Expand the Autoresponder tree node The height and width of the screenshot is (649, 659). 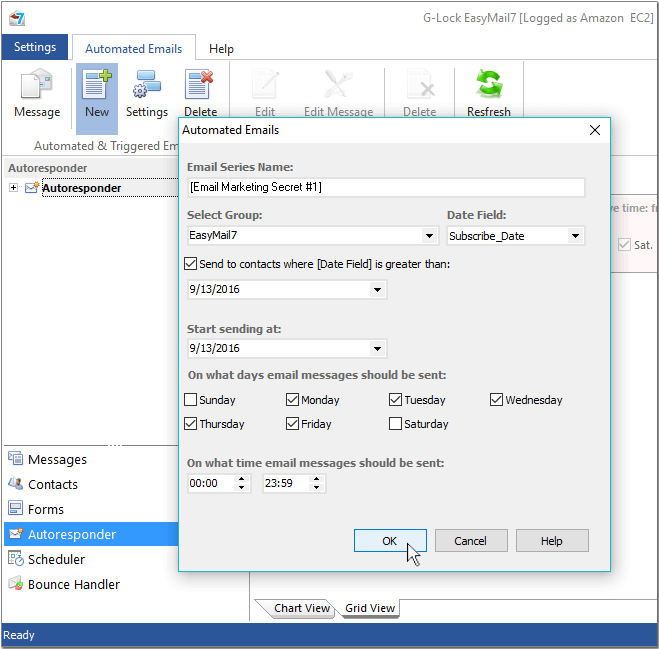click(13, 187)
